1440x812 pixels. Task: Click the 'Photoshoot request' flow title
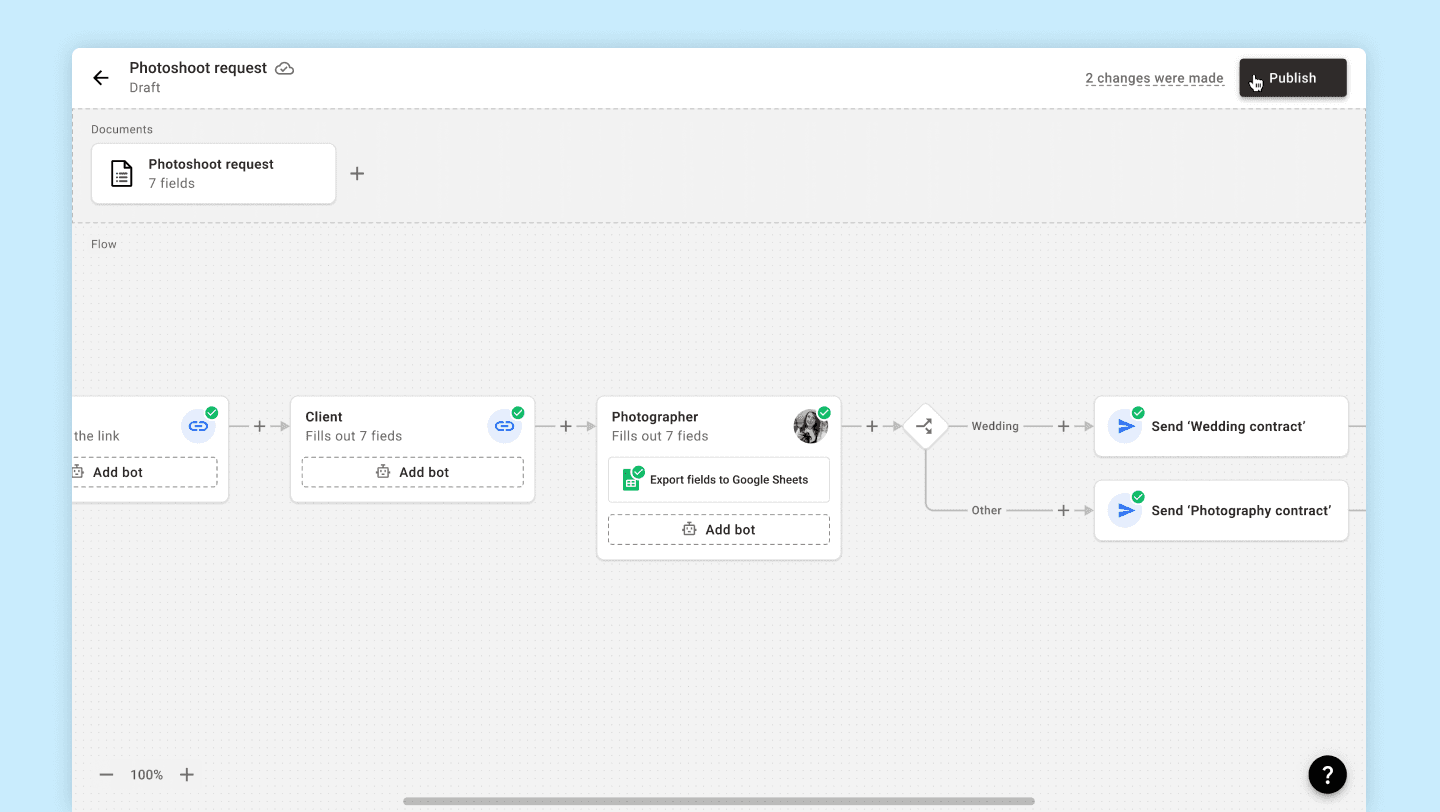pos(198,68)
